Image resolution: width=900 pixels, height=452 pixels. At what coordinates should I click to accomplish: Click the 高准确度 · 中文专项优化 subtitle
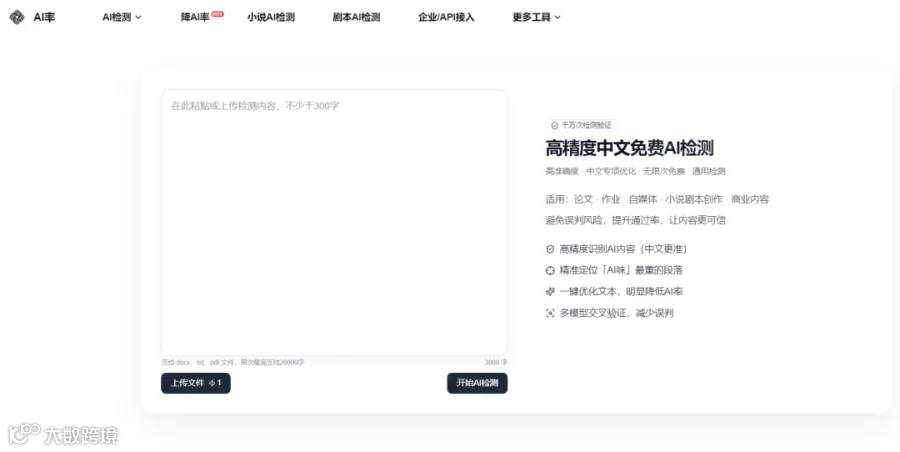click(x=635, y=171)
